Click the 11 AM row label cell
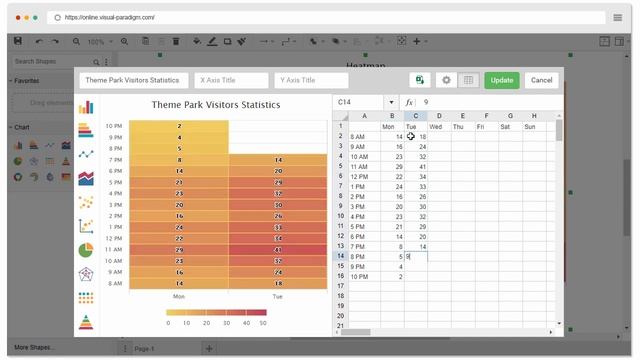640x360 pixels. click(364, 167)
